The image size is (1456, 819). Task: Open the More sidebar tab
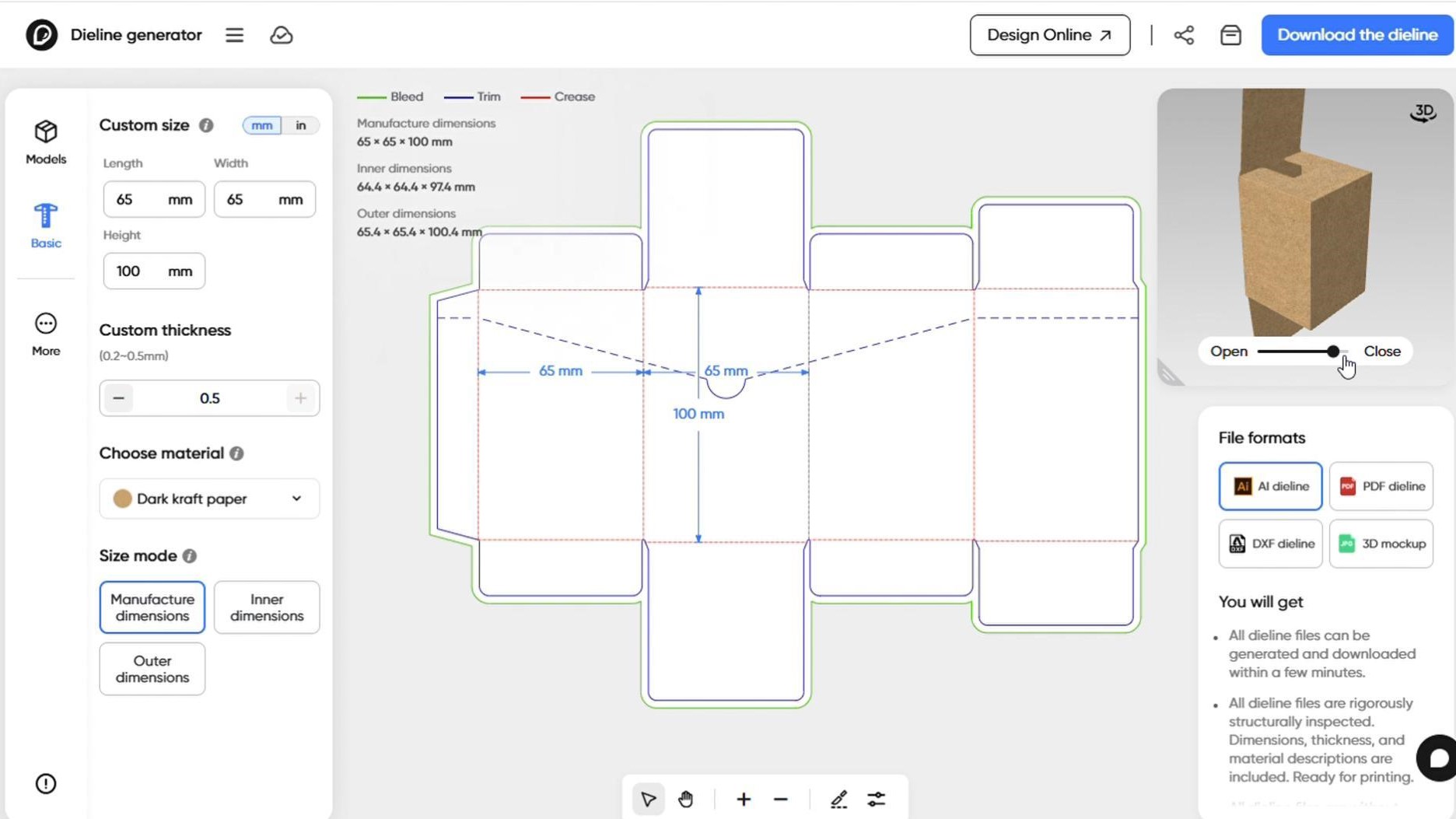point(46,334)
